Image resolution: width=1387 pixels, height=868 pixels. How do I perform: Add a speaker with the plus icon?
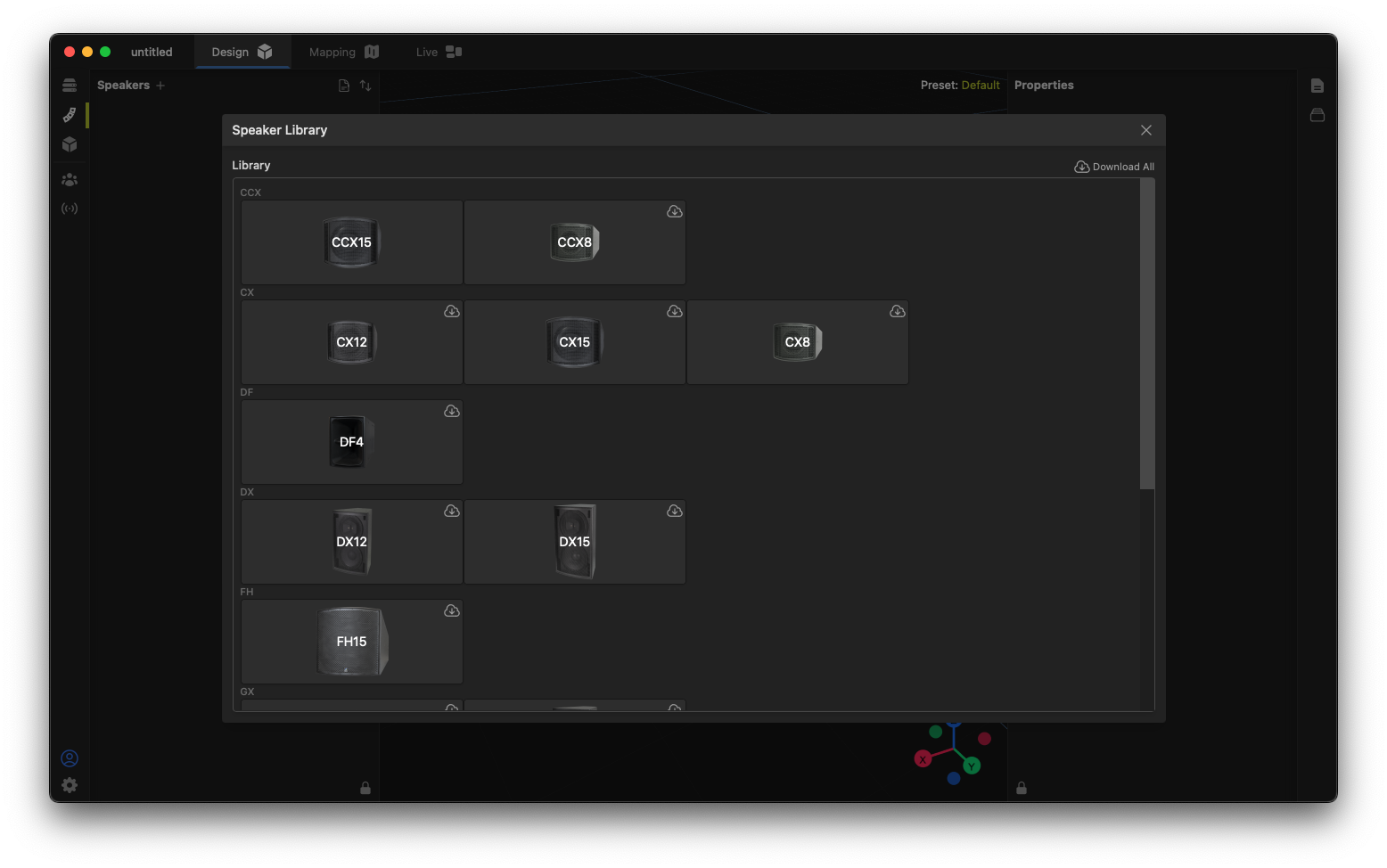(x=160, y=86)
